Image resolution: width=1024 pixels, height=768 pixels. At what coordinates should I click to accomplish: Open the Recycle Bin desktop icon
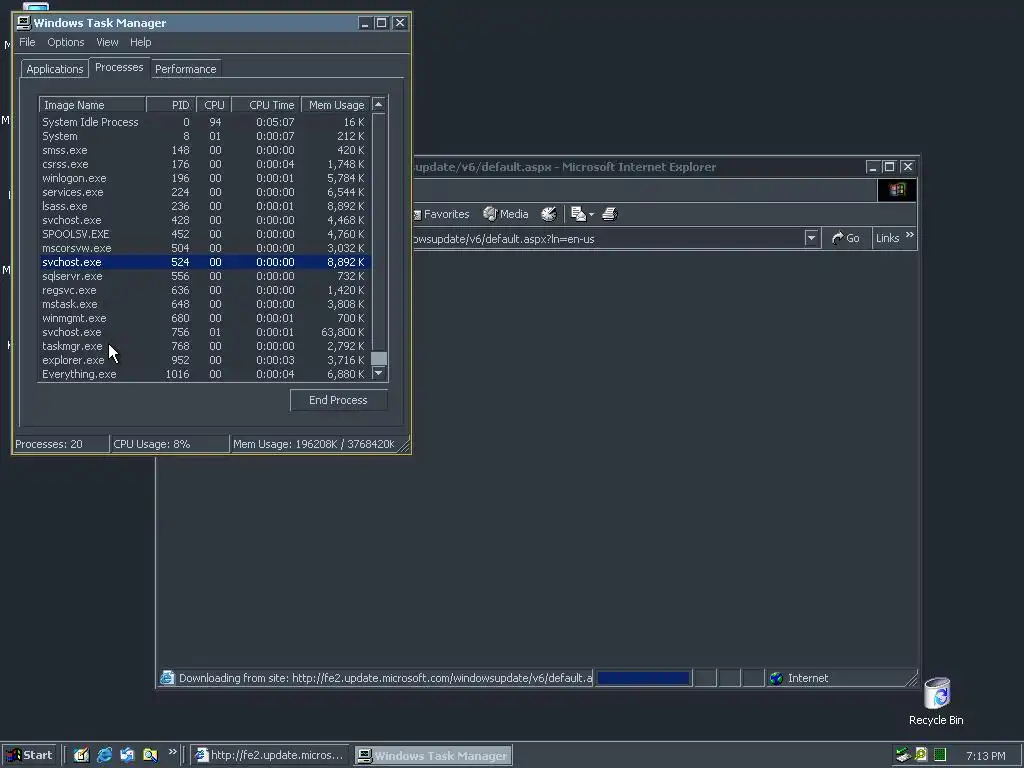936,701
